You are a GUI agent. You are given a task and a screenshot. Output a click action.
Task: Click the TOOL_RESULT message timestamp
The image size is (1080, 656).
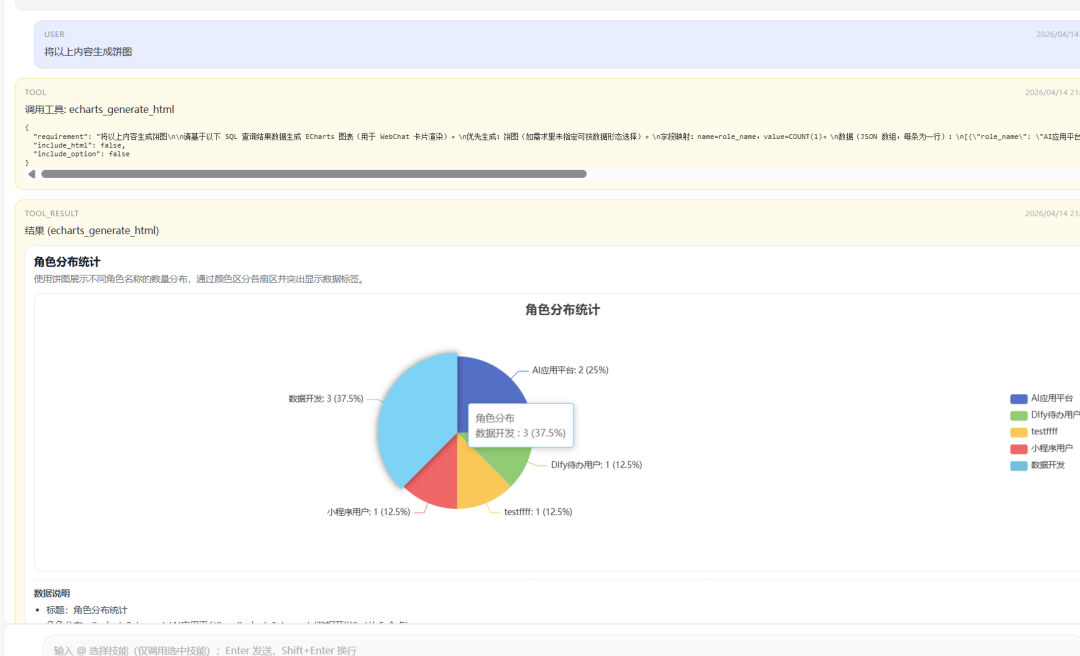click(1052, 214)
